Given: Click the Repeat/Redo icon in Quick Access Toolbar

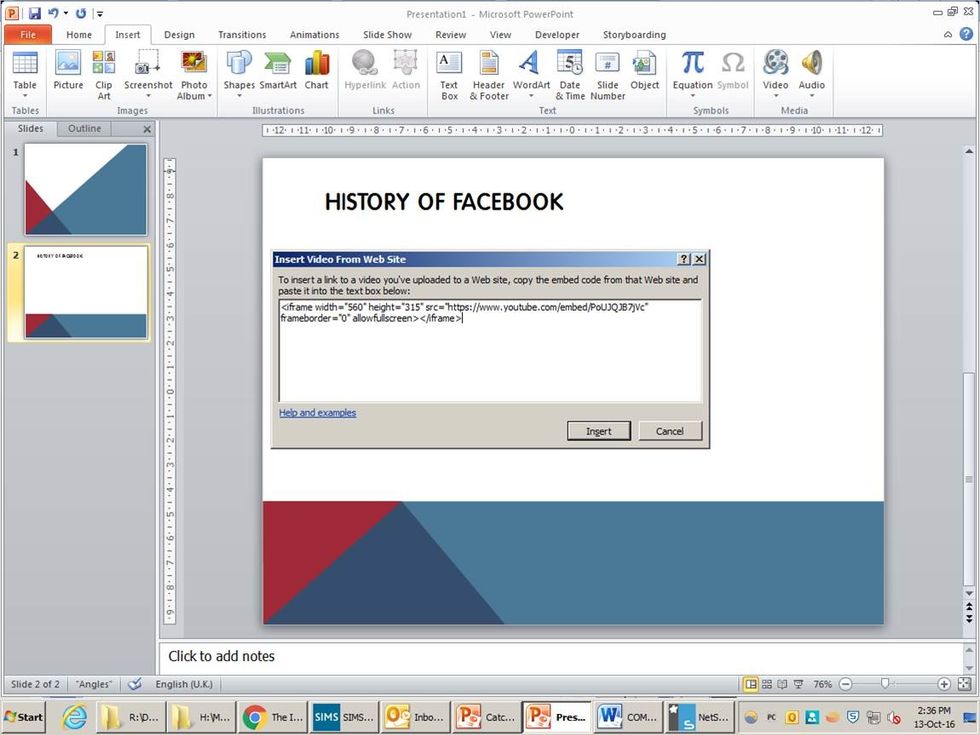Looking at the screenshot, I should 81,13.
